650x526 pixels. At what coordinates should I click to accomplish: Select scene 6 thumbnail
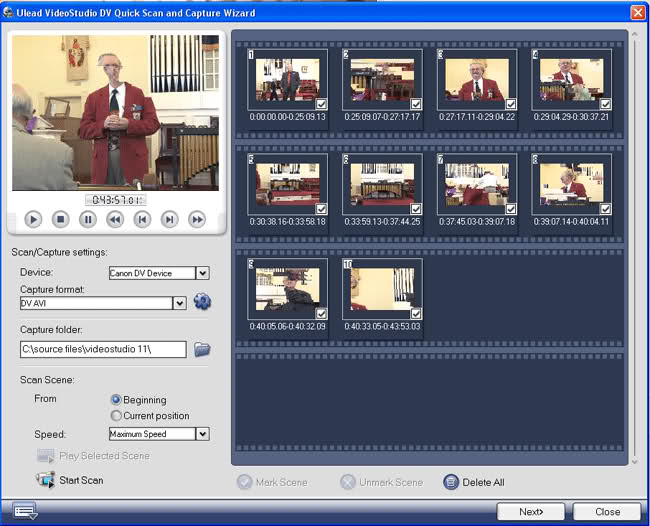[x=382, y=184]
